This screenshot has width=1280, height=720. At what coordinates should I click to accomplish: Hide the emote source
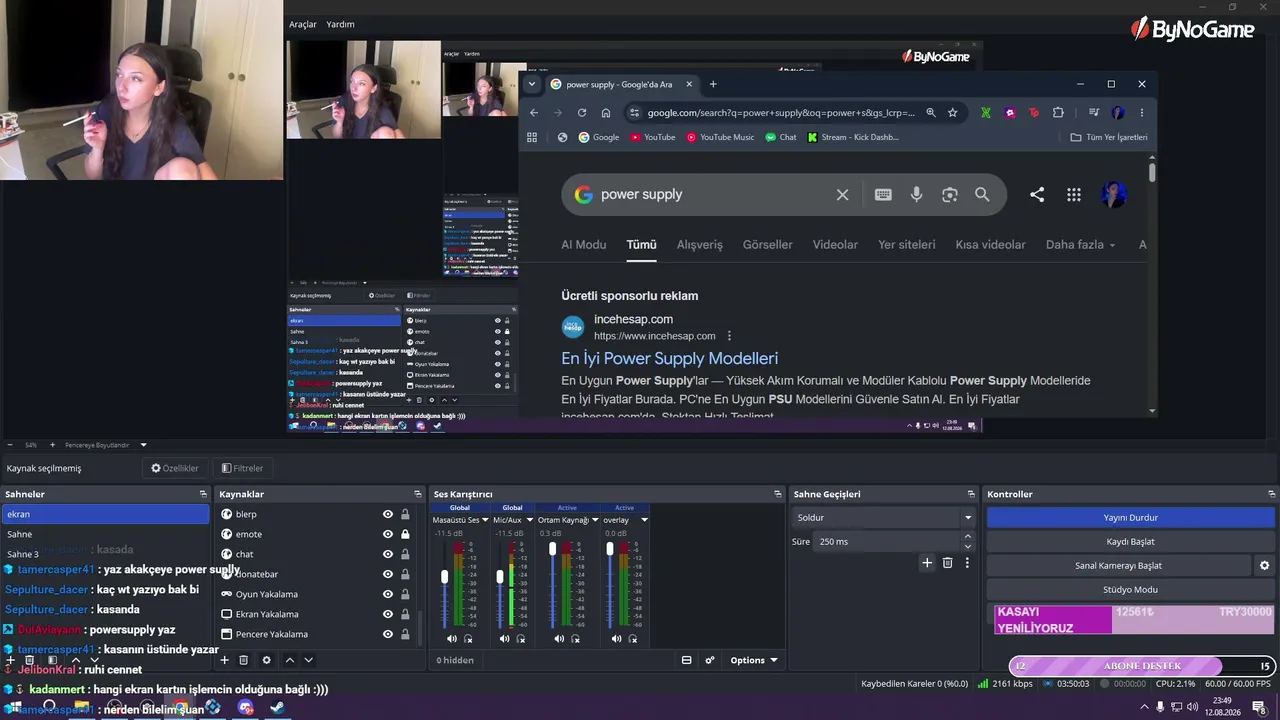tap(388, 534)
